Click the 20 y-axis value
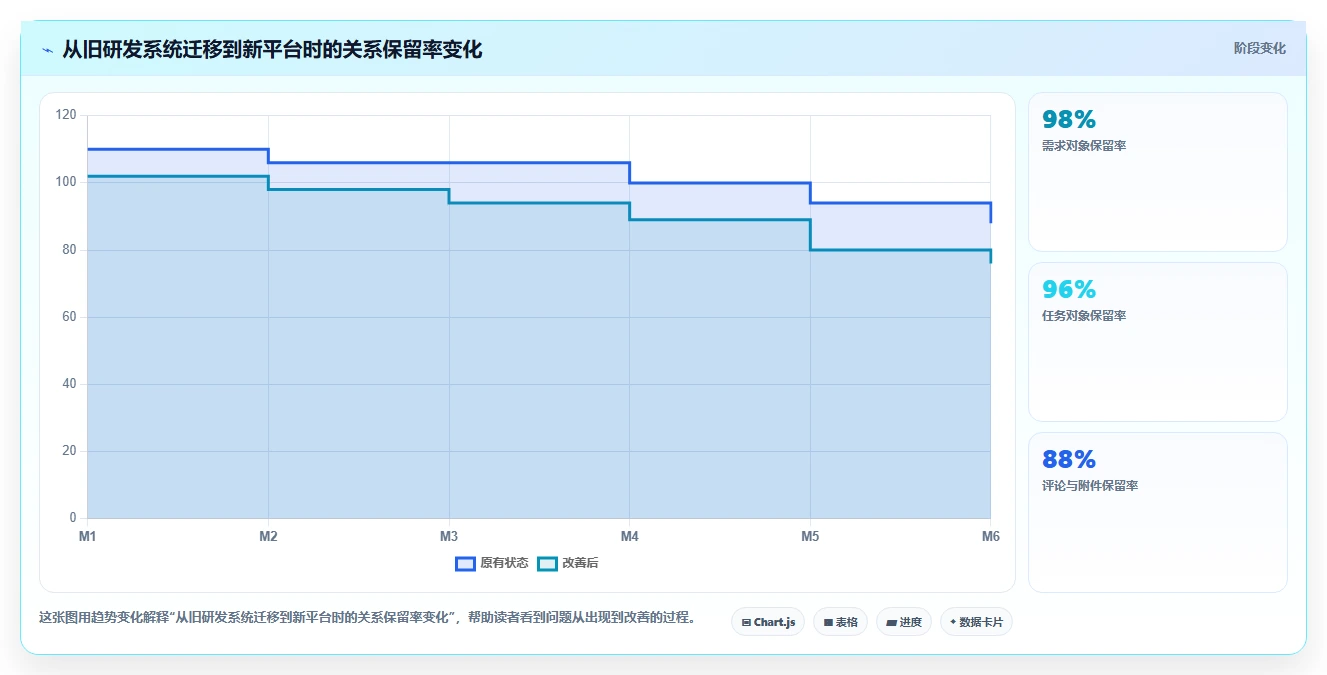 coord(69,451)
